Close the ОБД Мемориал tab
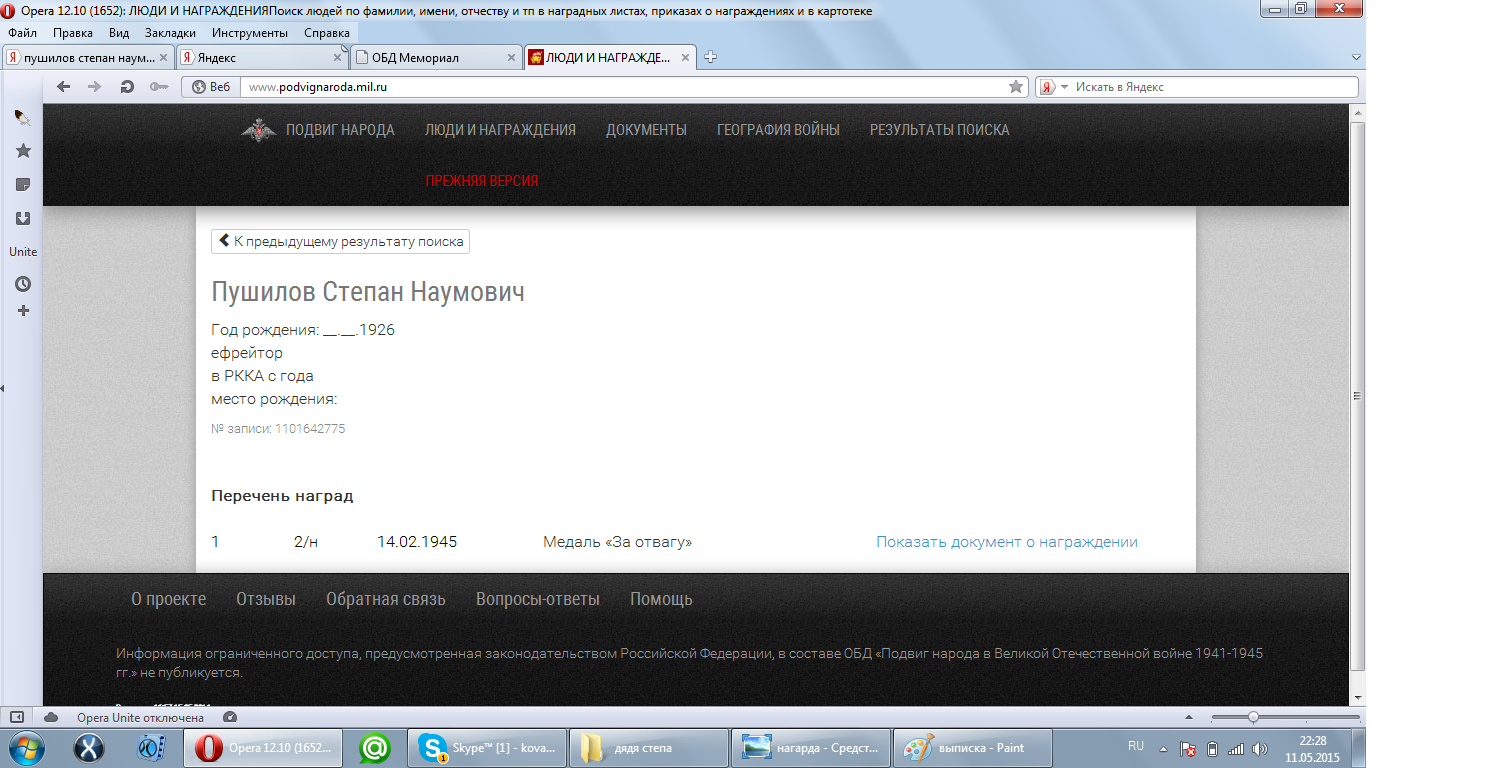This screenshot has width=1500, height=768. pos(513,58)
